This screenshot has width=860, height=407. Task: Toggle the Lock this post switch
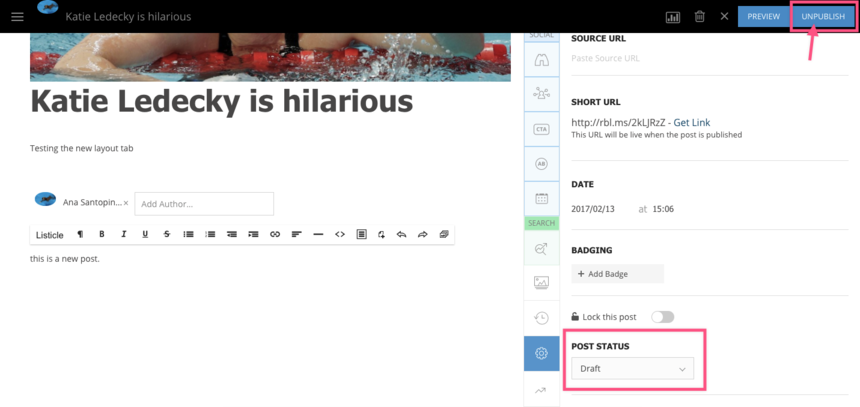[x=662, y=317]
